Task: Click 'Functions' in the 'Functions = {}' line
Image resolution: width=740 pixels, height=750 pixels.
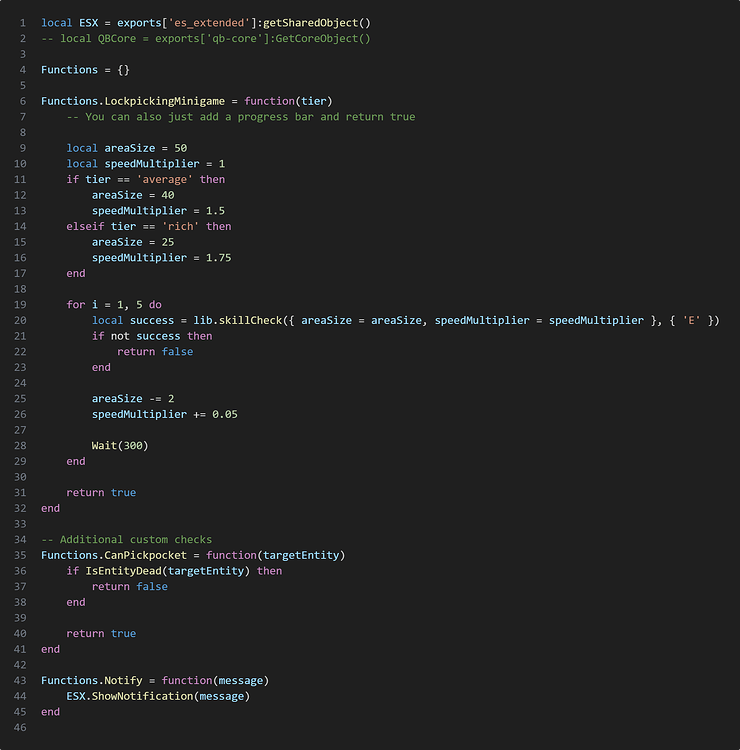Action: pos(69,70)
